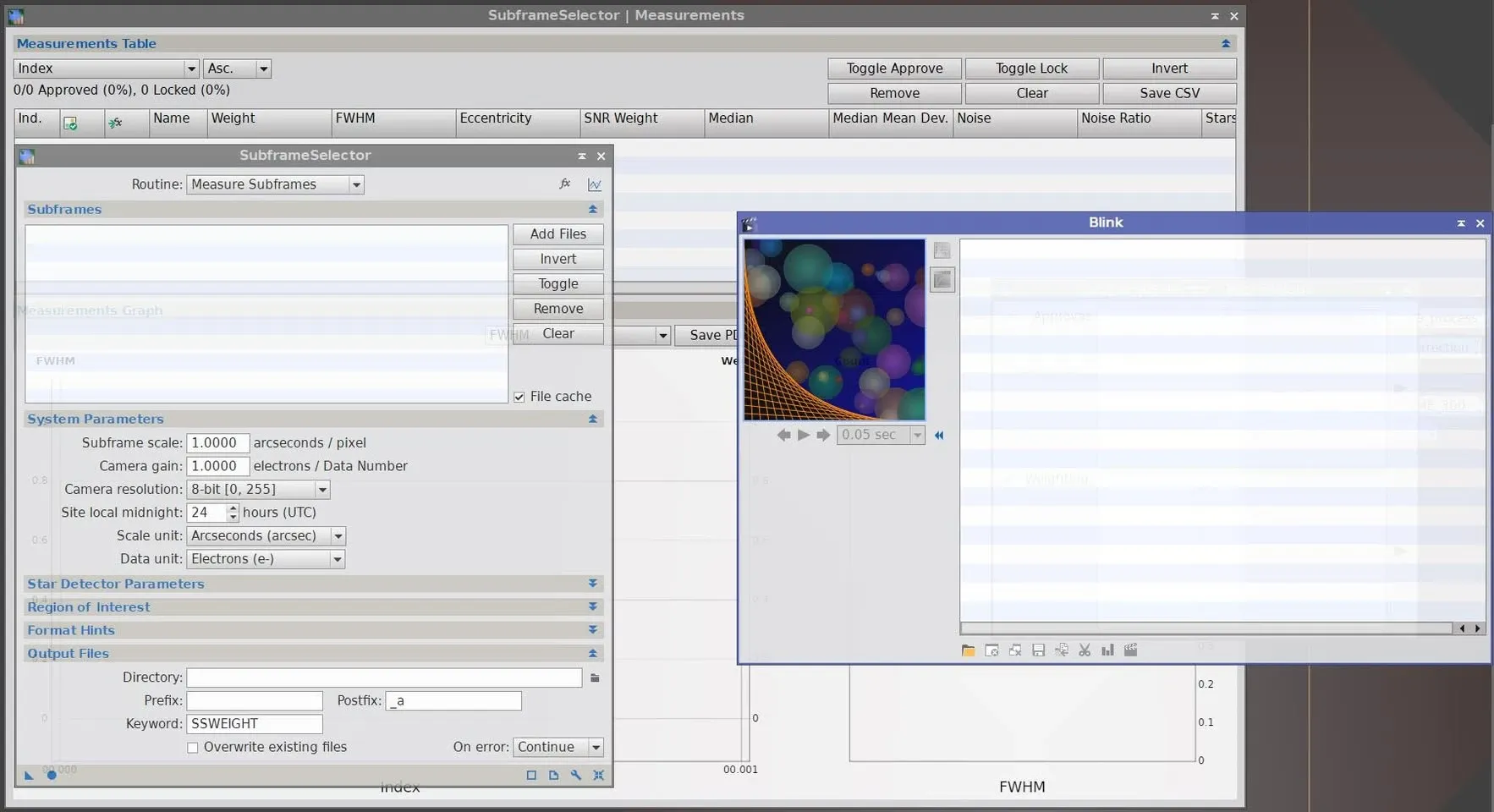Open the Blink 0.05 sec delay dropdown

pyautogui.click(x=881, y=435)
